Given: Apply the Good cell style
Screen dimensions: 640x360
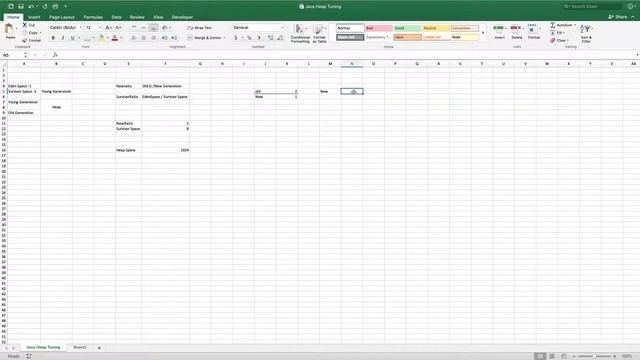Looking at the screenshot, I should (407, 28).
